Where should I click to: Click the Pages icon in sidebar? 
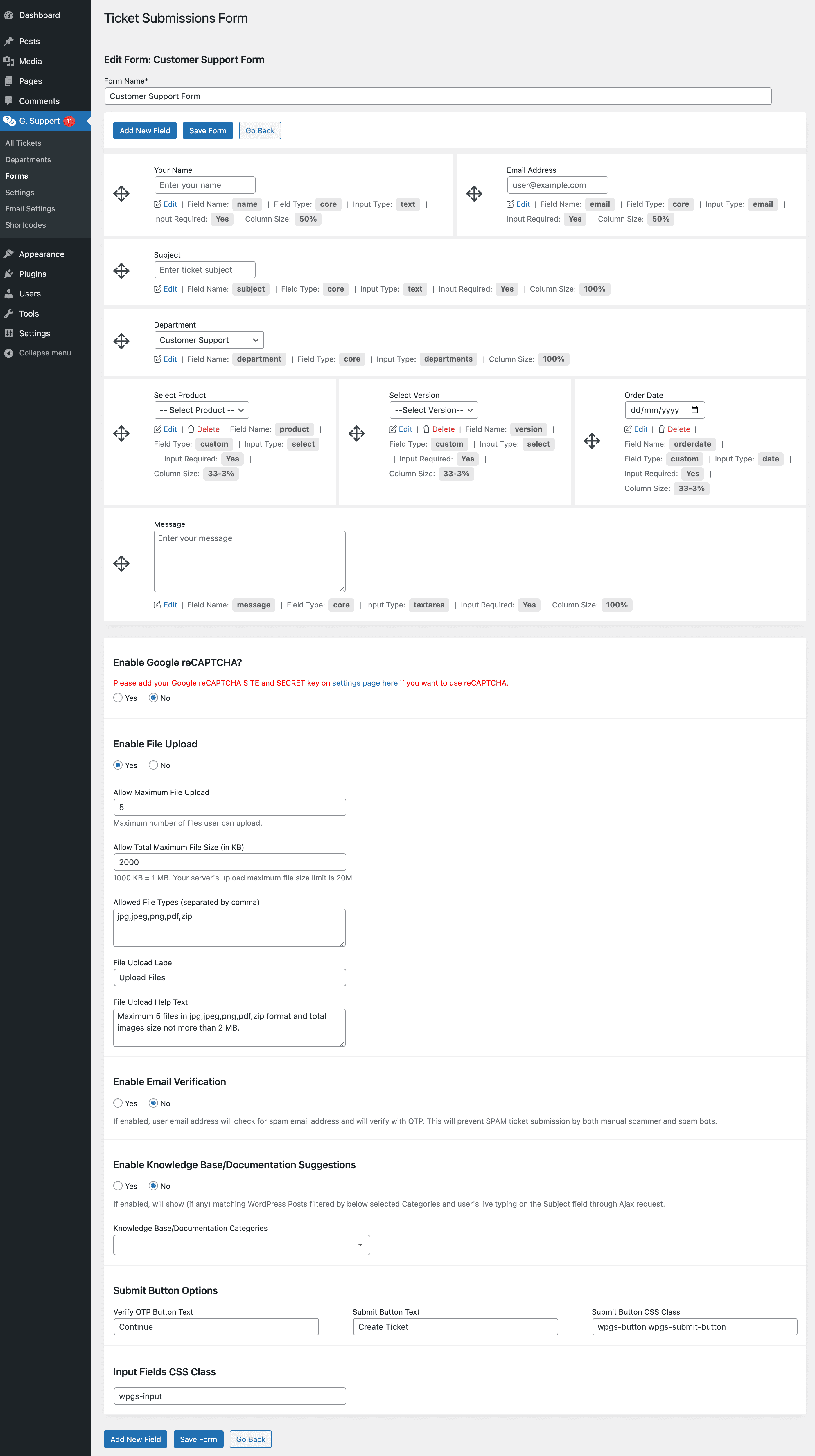pyautogui.click(x=8, y=81)
